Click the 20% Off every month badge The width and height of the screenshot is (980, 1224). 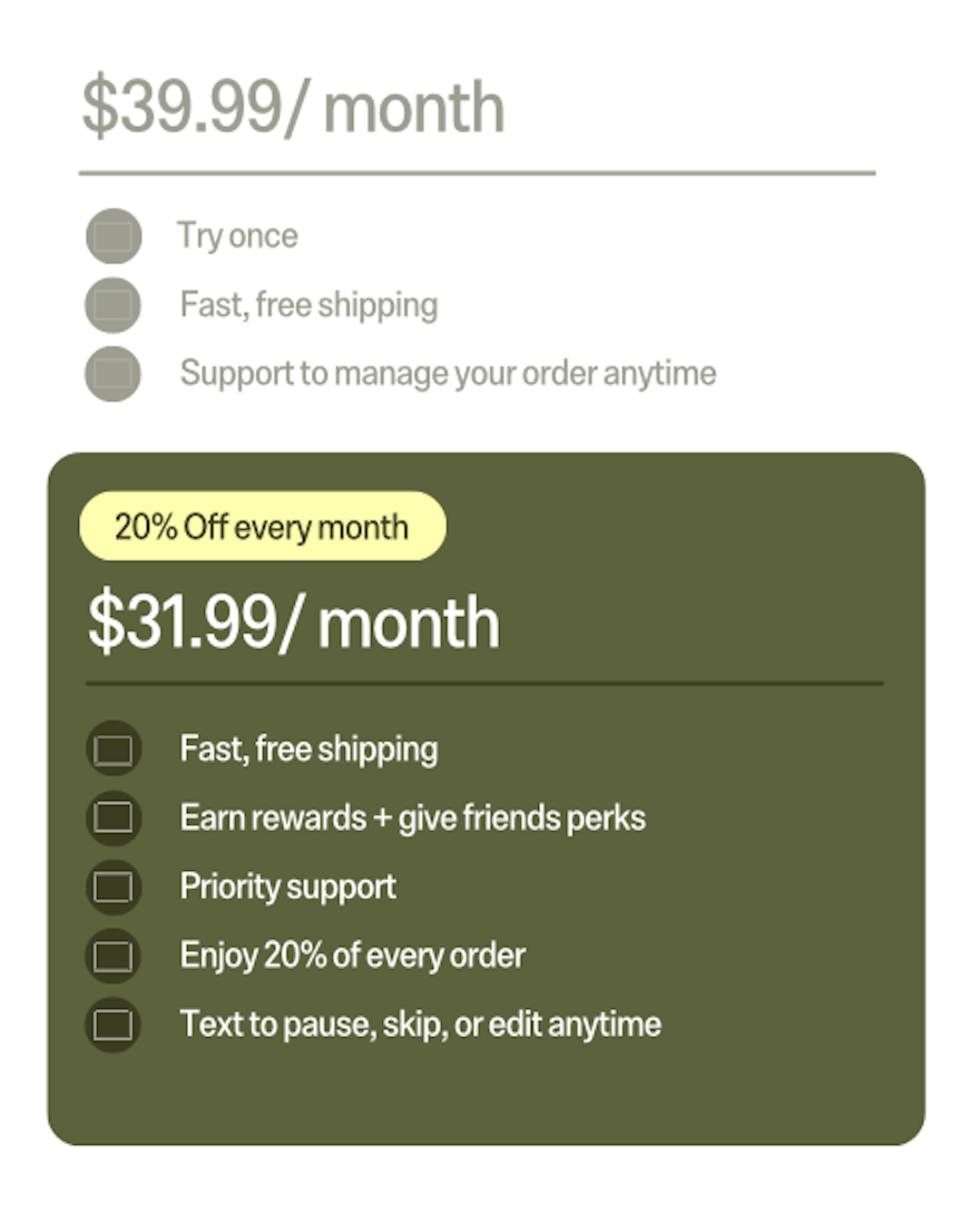[x=262, y=526]
